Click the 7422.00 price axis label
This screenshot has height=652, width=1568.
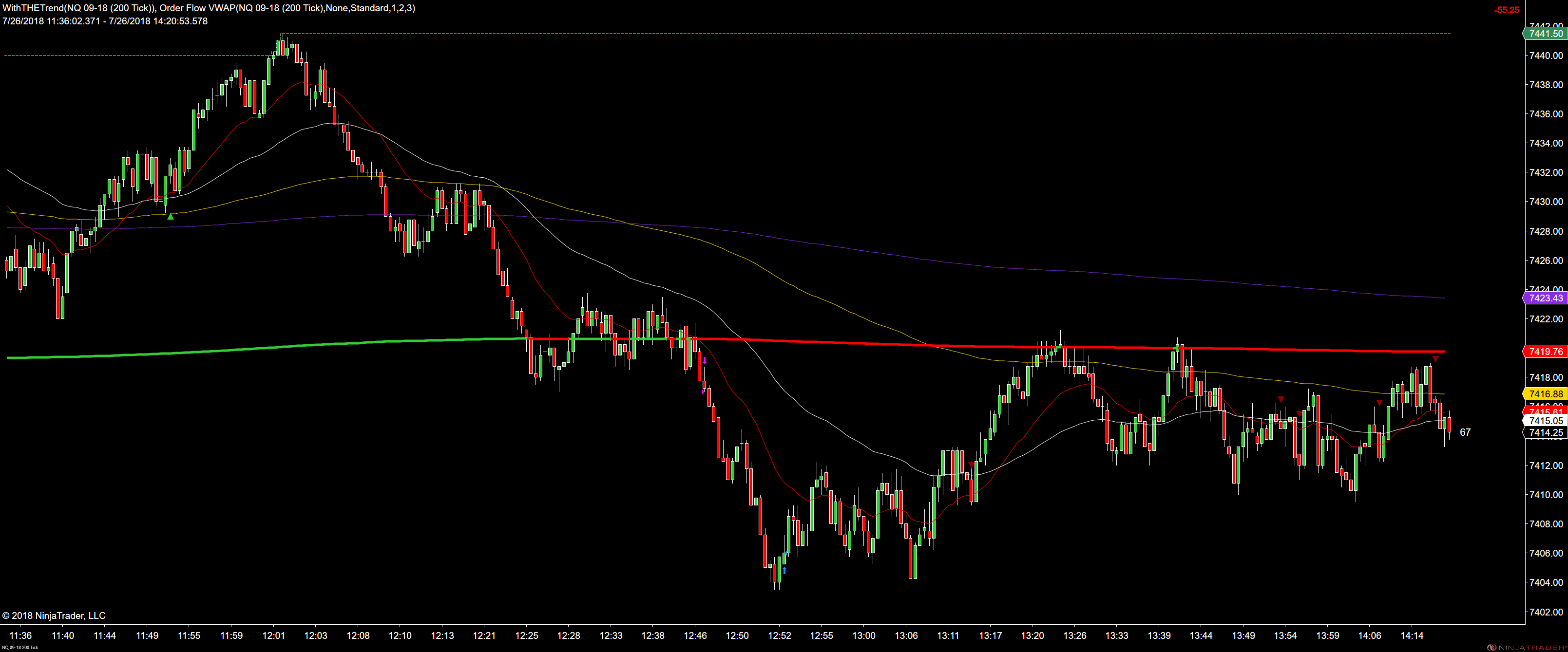(x=1546, y=319)
